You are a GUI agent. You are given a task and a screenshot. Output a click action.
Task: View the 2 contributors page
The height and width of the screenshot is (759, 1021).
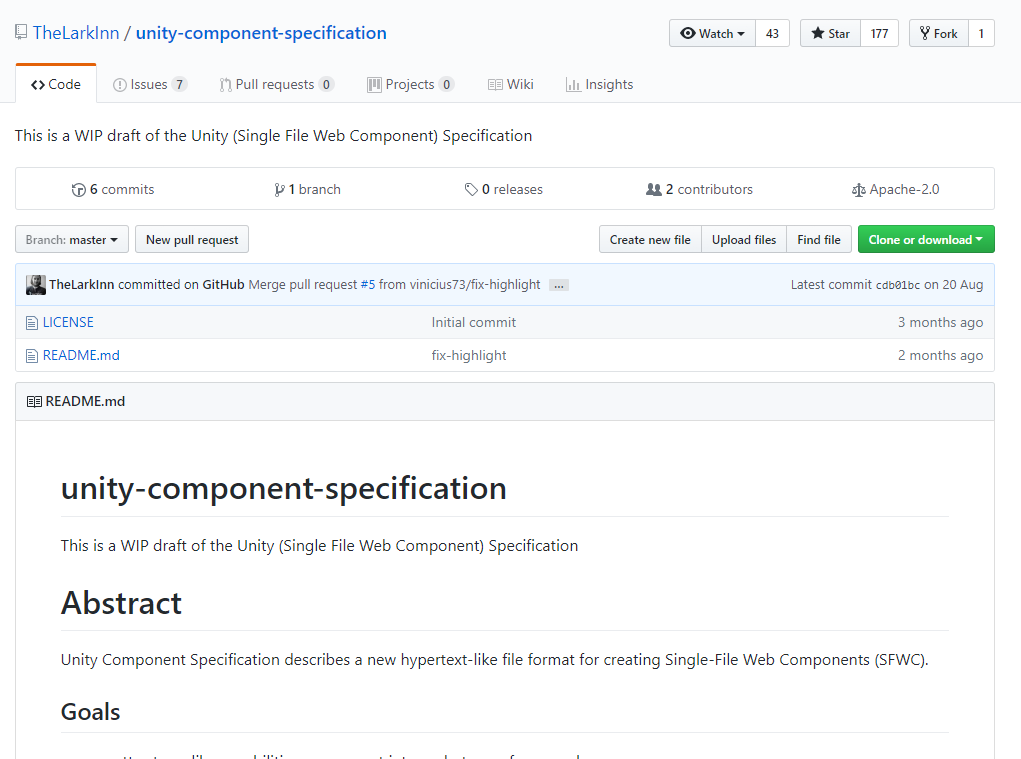[699, 189]
